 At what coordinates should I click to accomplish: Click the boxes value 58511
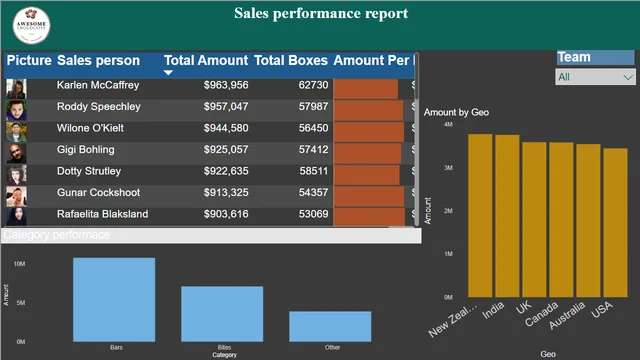pyautogui.click(x=313, y=171)
